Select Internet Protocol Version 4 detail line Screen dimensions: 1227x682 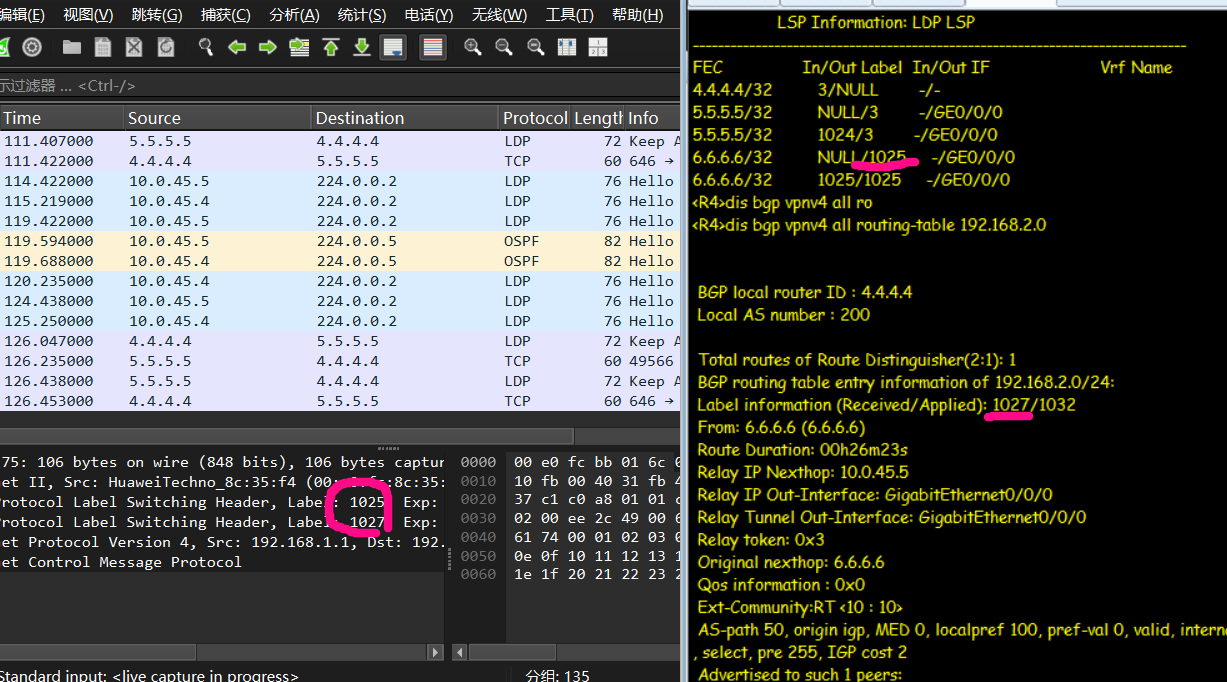[x=222, y=542]
